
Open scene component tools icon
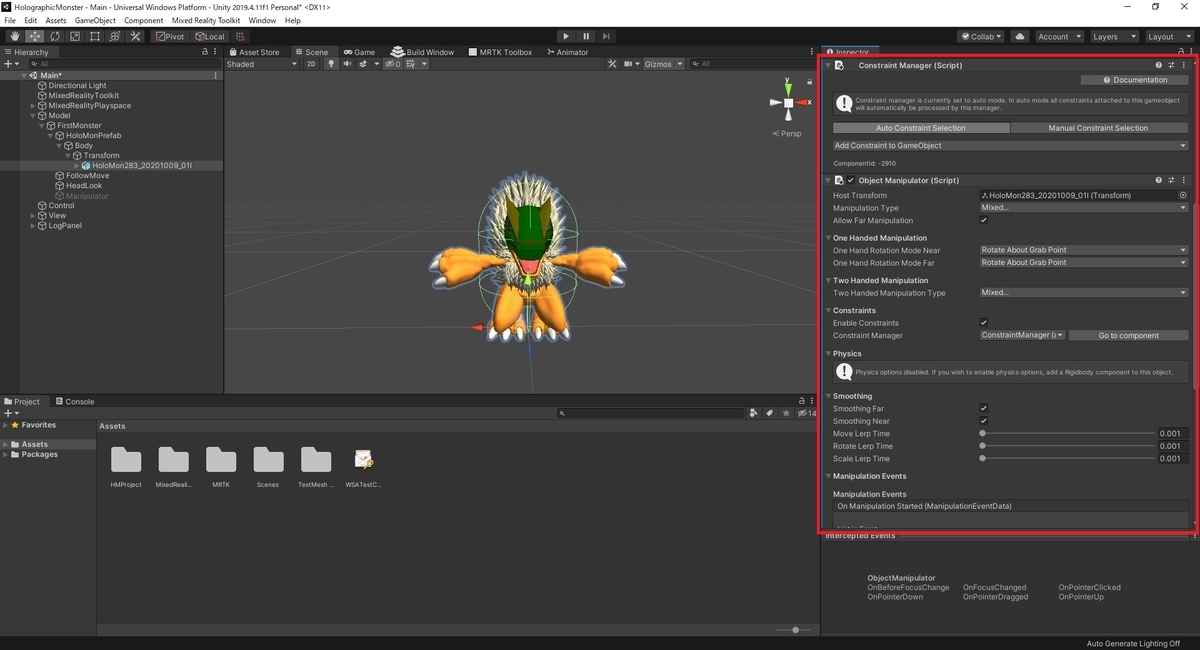coord(613,64)
